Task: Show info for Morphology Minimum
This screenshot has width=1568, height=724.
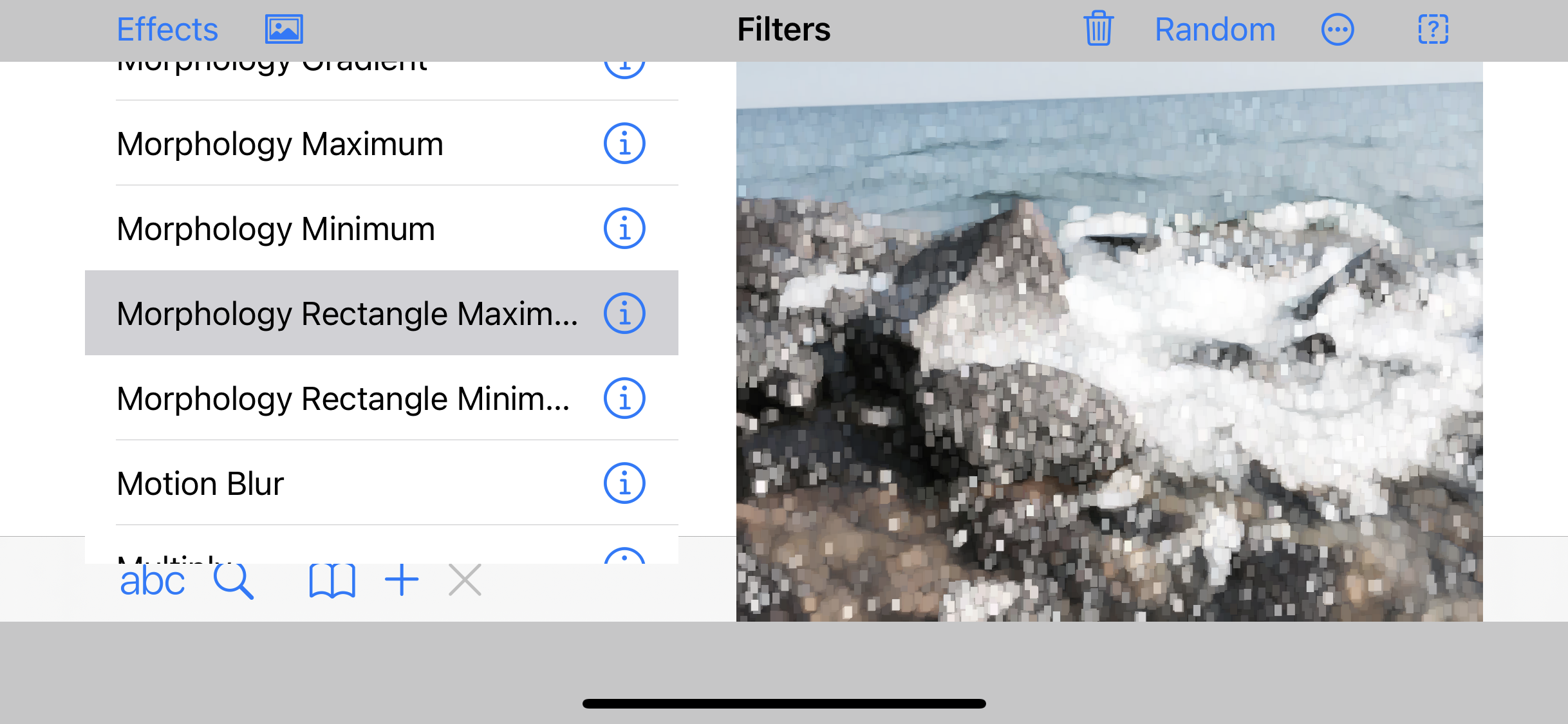Action: pos(624,228)
